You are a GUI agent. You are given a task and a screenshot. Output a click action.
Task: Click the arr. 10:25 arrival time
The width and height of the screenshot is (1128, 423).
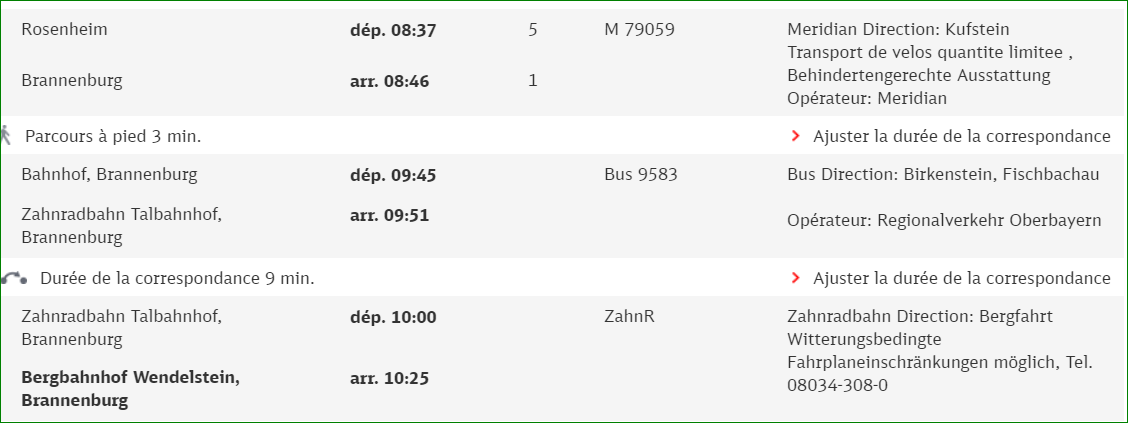pos(389,378)
